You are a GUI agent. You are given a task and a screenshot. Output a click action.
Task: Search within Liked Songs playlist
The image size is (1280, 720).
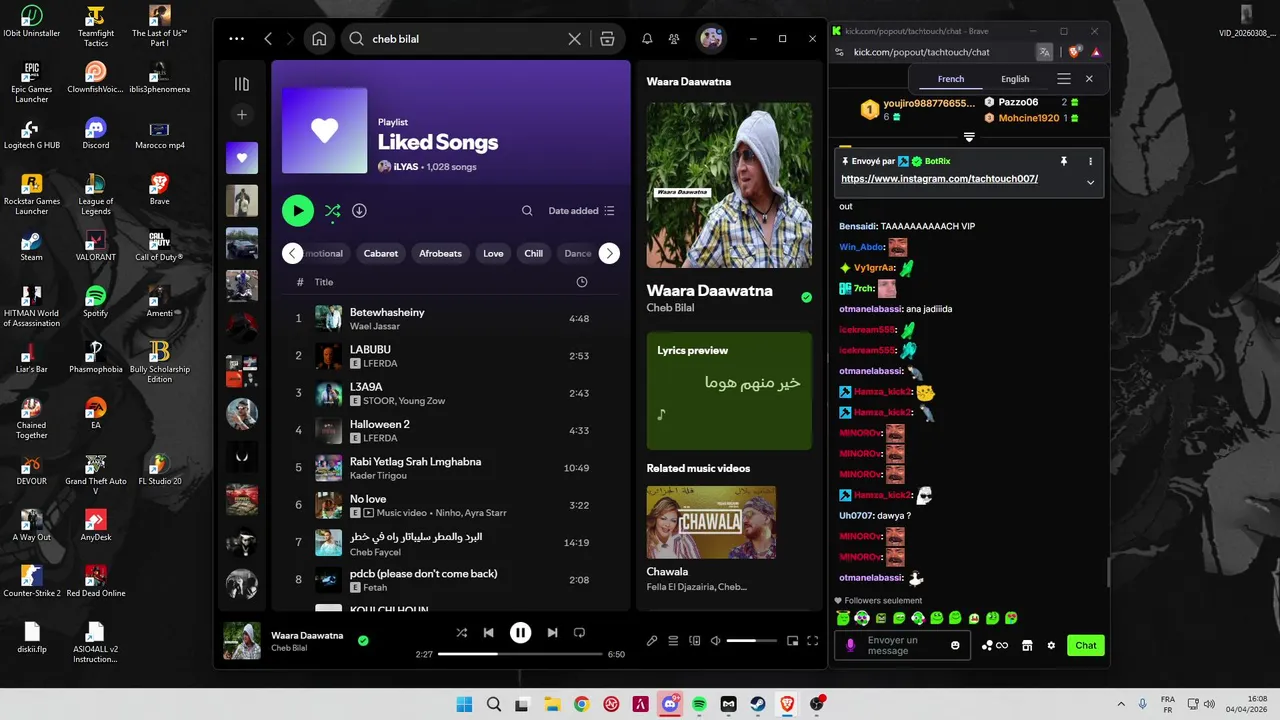tap(527, 211)
